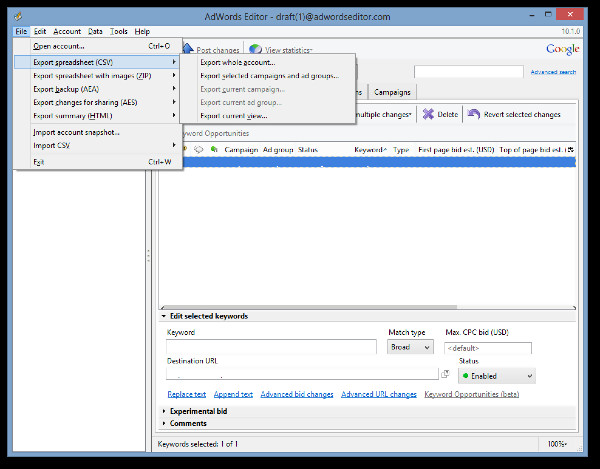600x469 pixels.
Task: Click the Destination URL field
Action: 302,374
